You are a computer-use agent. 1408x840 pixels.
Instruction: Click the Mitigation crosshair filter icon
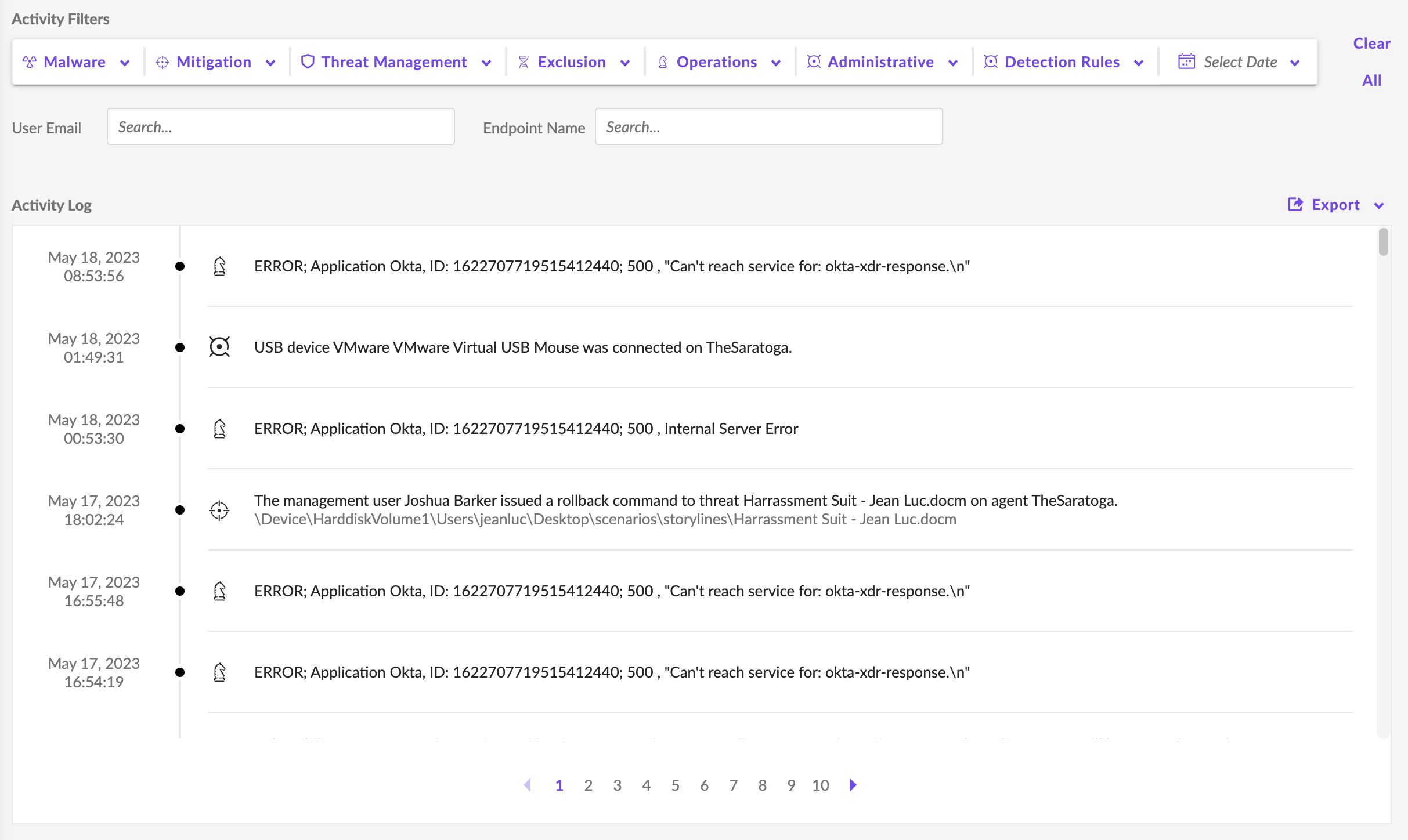163,62
